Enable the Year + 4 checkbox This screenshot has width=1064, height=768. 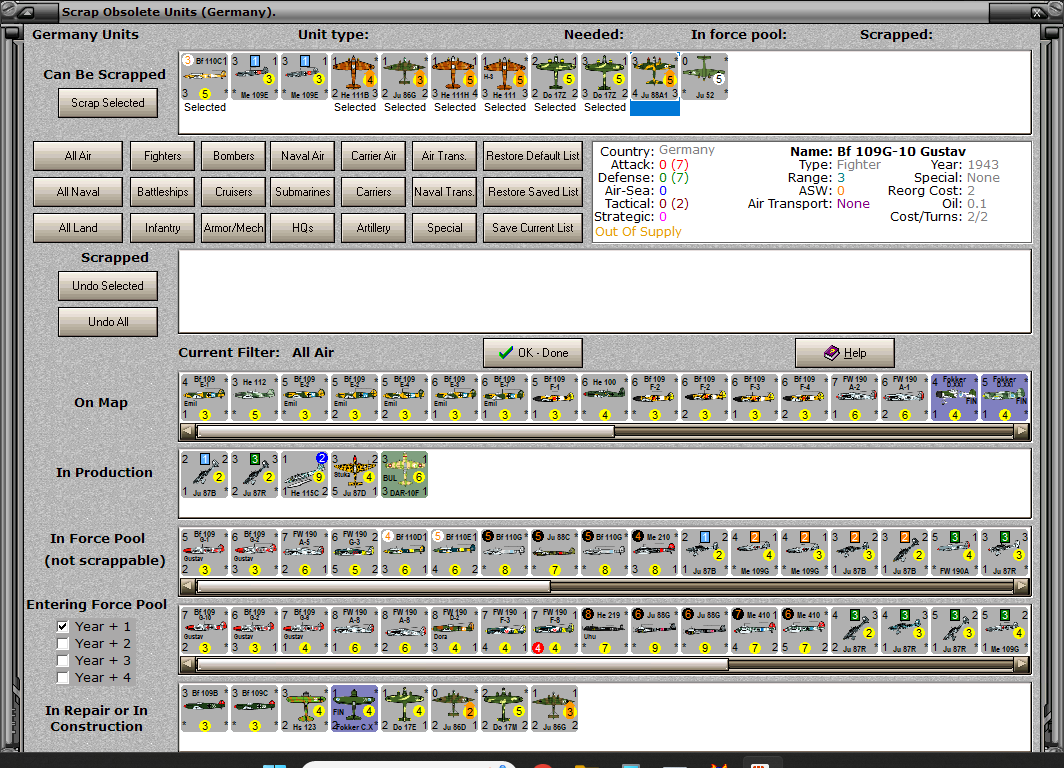(x=62, y=677)
